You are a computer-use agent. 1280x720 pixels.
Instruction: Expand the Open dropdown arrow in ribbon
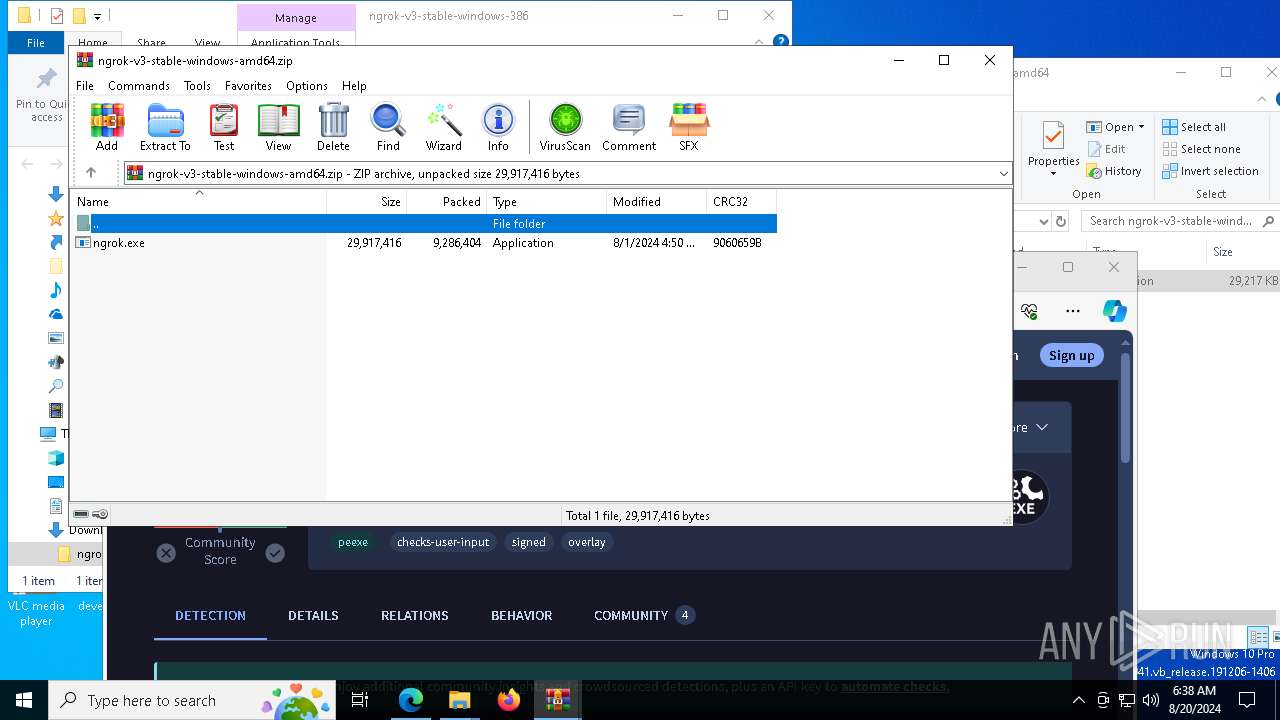(x=1141, y=127)
